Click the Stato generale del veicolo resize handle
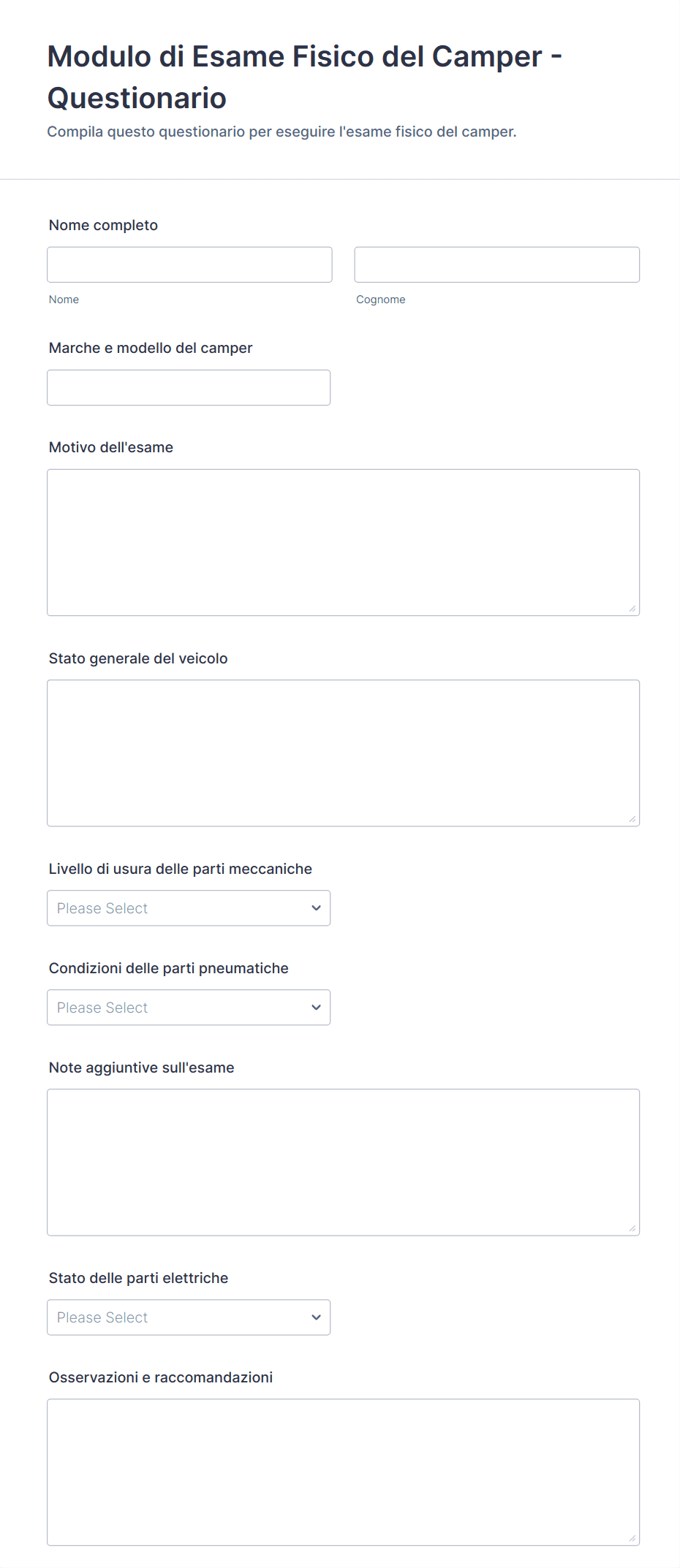This screenshot has height=1568, width=680. pyautogui.click(x=632, y=819)
